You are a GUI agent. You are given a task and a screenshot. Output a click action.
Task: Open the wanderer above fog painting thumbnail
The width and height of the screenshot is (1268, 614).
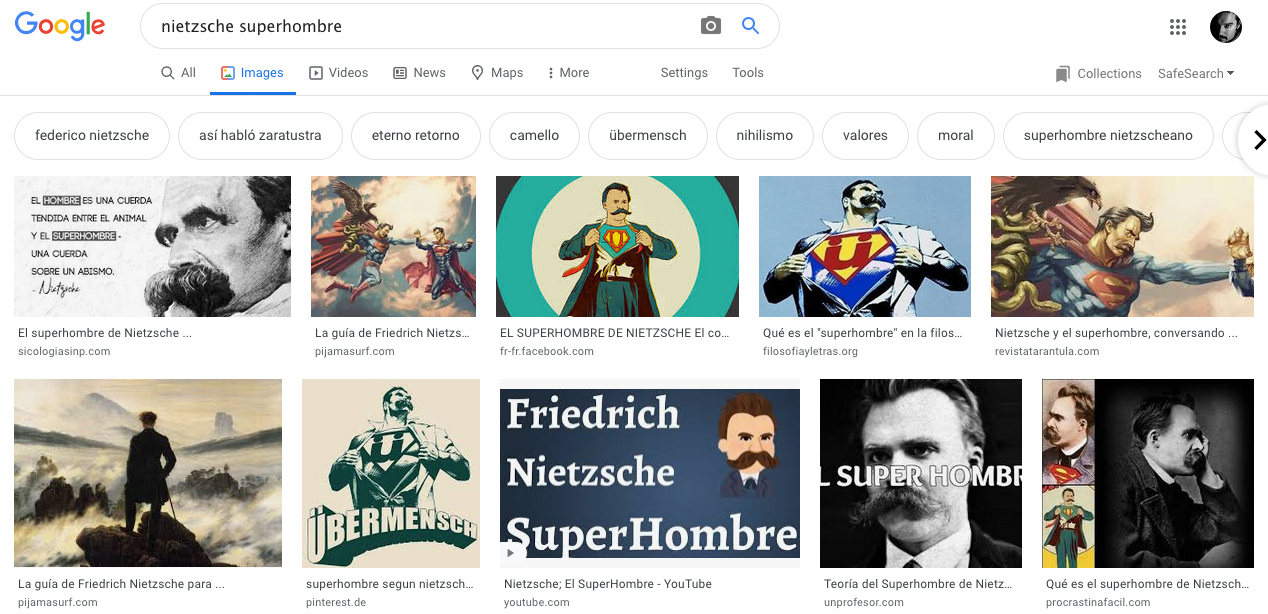coord(148,473)
